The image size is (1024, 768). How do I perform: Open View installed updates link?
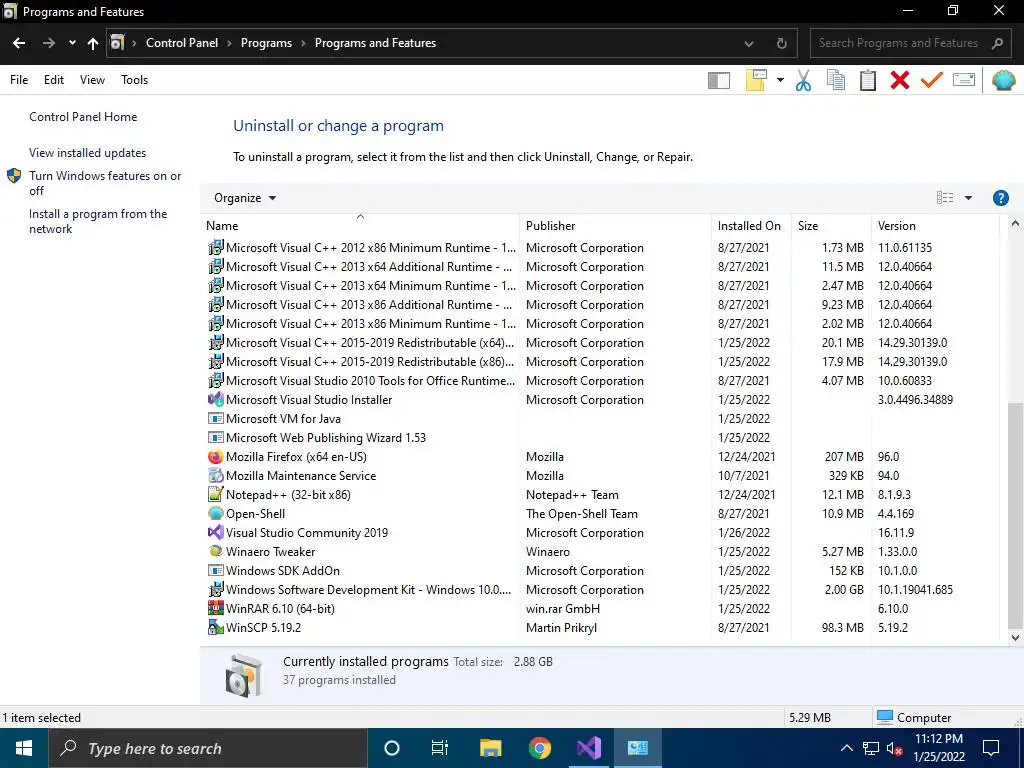coord(88,153)
